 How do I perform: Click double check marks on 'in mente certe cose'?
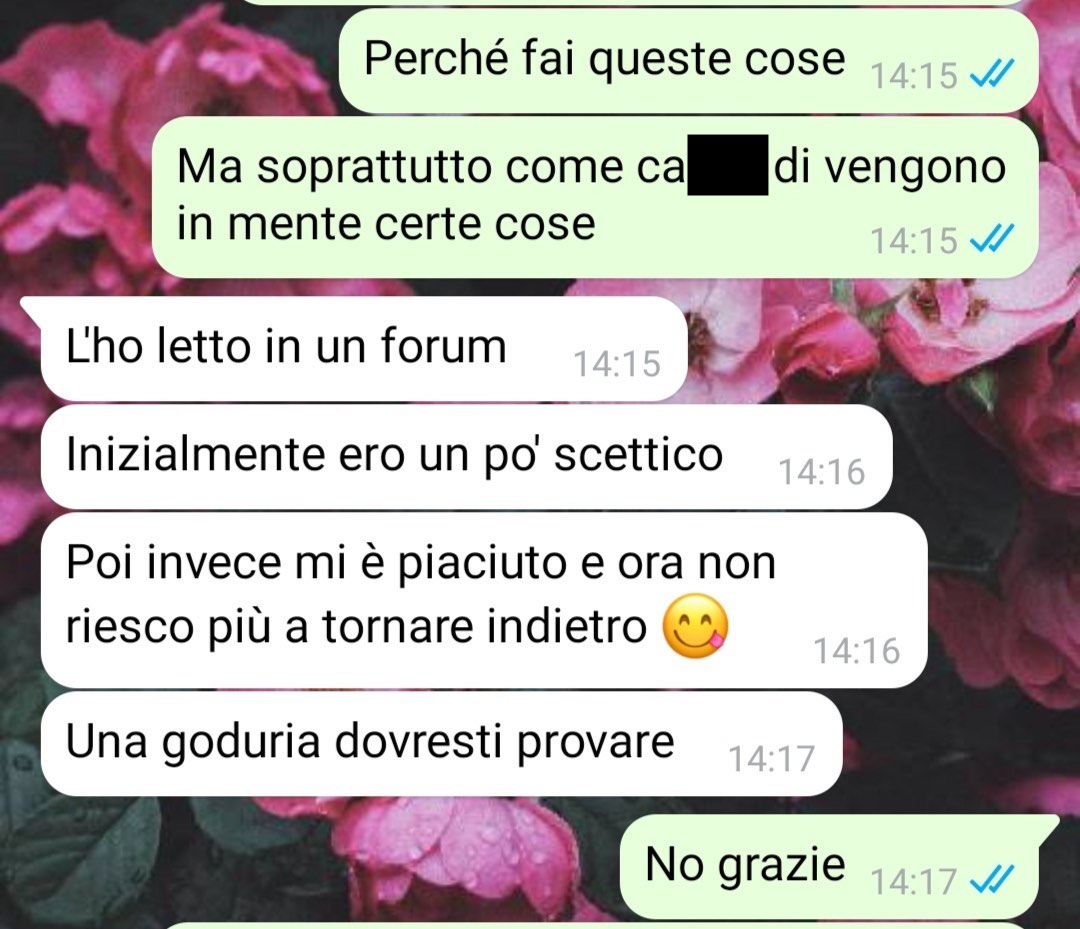click(991, 239)
